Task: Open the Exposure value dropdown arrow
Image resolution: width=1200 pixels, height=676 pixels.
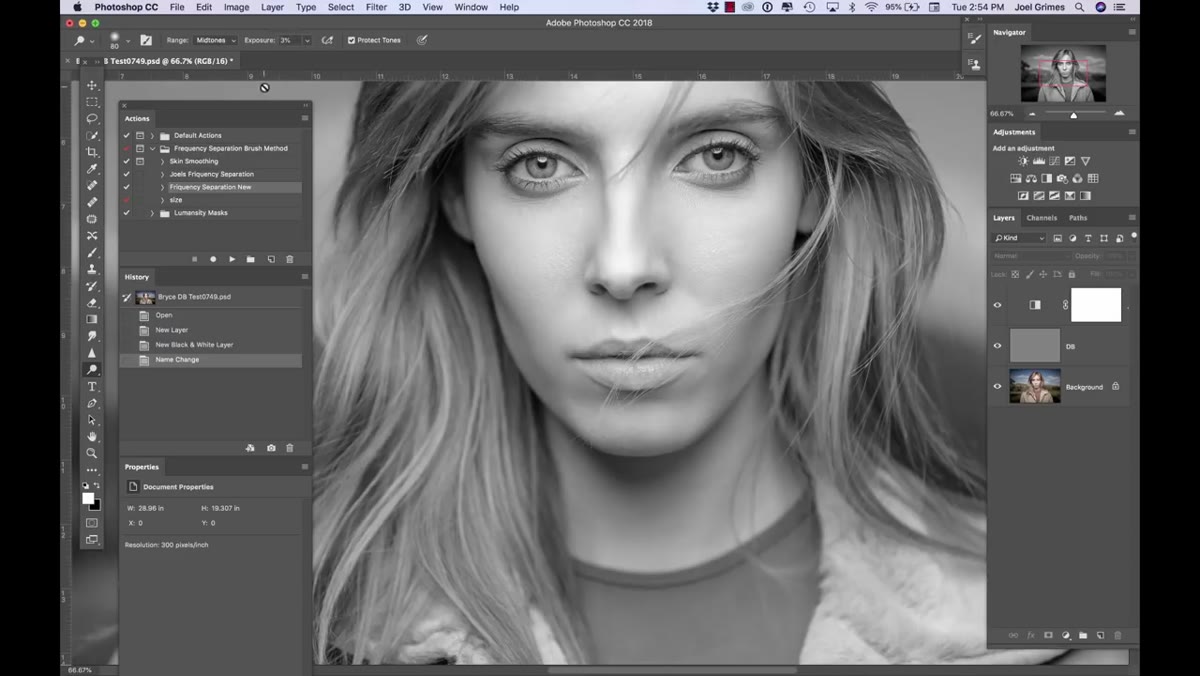Action: tap(307, 40)
